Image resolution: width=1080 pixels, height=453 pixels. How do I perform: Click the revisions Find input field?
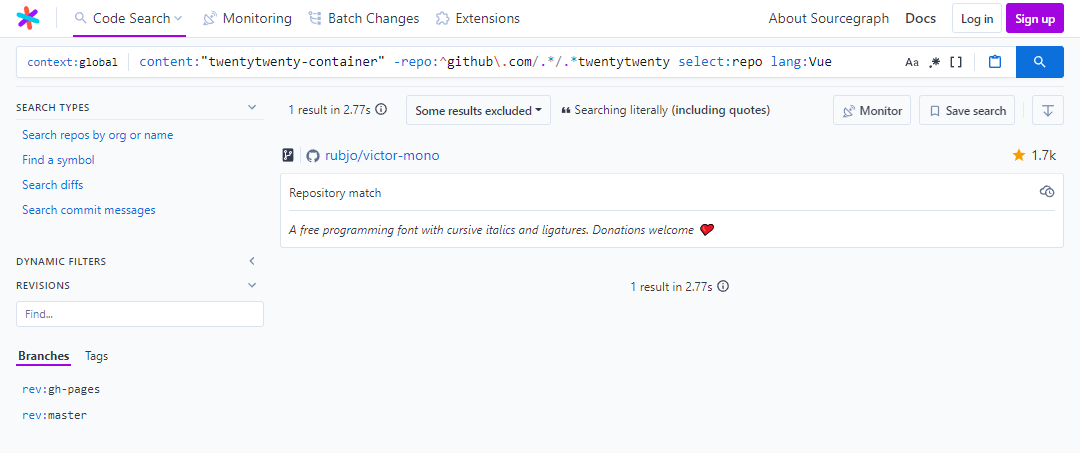click(x=140, y=314)
